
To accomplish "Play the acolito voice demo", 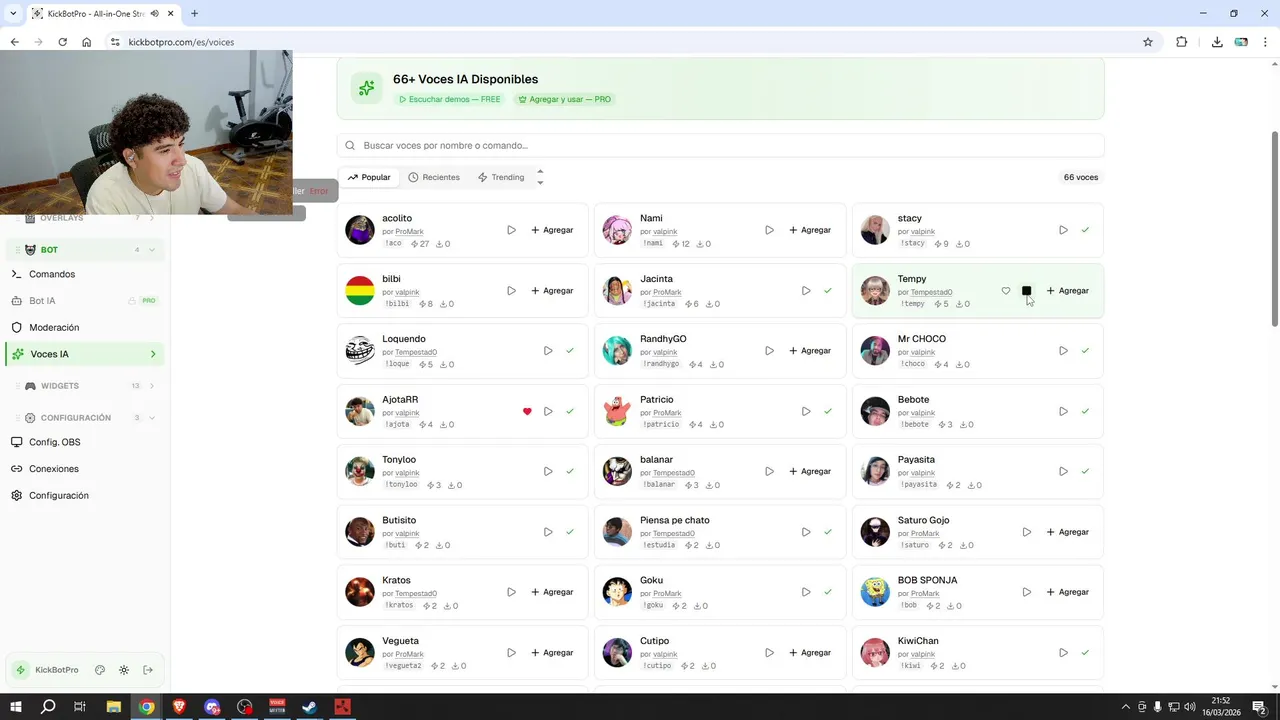I will pyautogui.click(x=511, y=230).
